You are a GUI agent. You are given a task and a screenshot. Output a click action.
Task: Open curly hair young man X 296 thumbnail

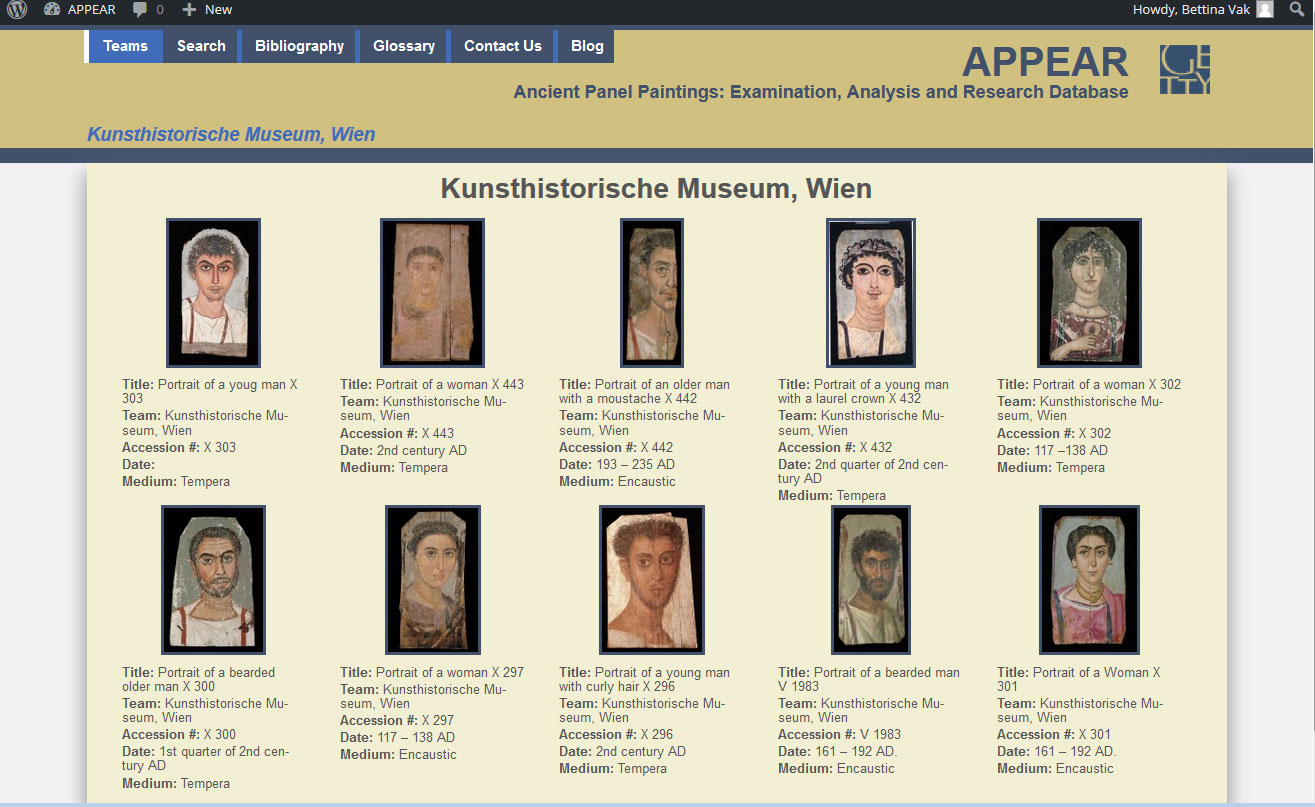point(651,579)
